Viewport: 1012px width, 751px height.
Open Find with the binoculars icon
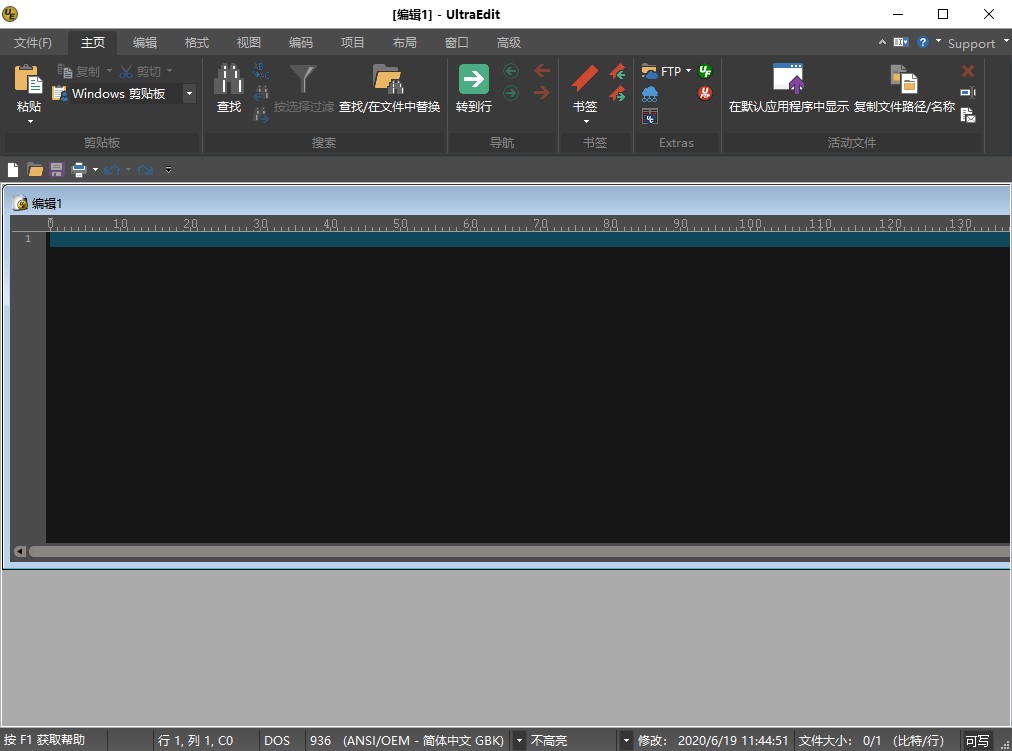(x=228, y=79)
